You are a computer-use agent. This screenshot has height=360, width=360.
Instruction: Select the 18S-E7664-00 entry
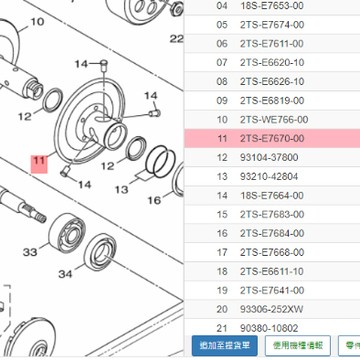pos(272,195)
